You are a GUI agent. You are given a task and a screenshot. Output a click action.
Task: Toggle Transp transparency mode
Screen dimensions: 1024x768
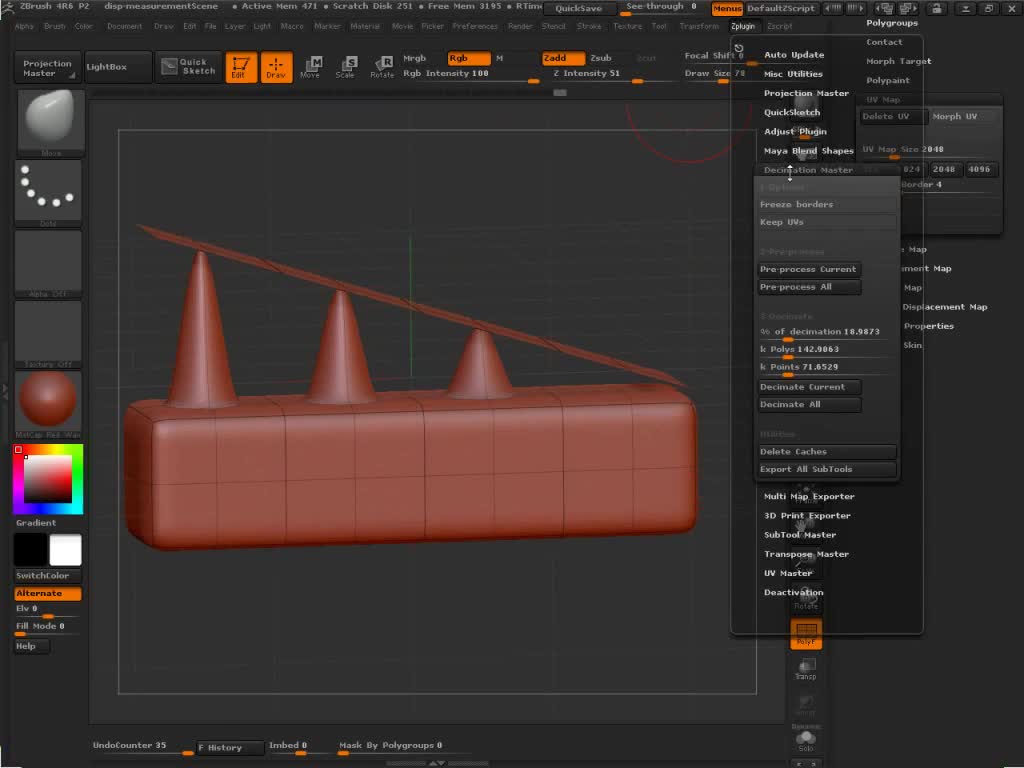(806, 669)
